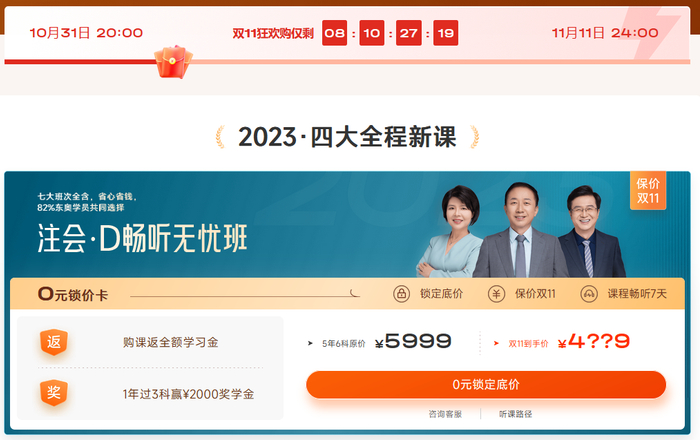Open the 听课路径 link
This screenshot has height=440, width=700.
click(515, 414)
